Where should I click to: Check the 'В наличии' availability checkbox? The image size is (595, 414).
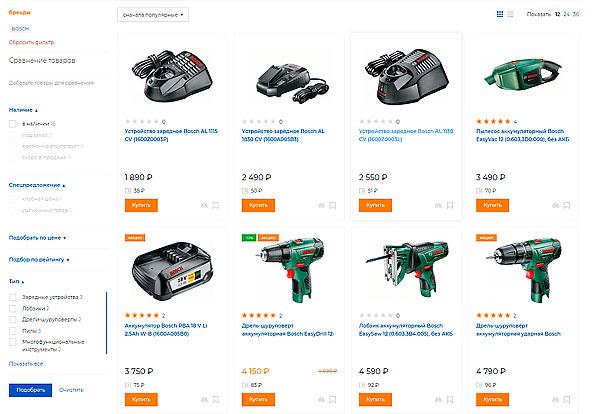pos(13,124)
